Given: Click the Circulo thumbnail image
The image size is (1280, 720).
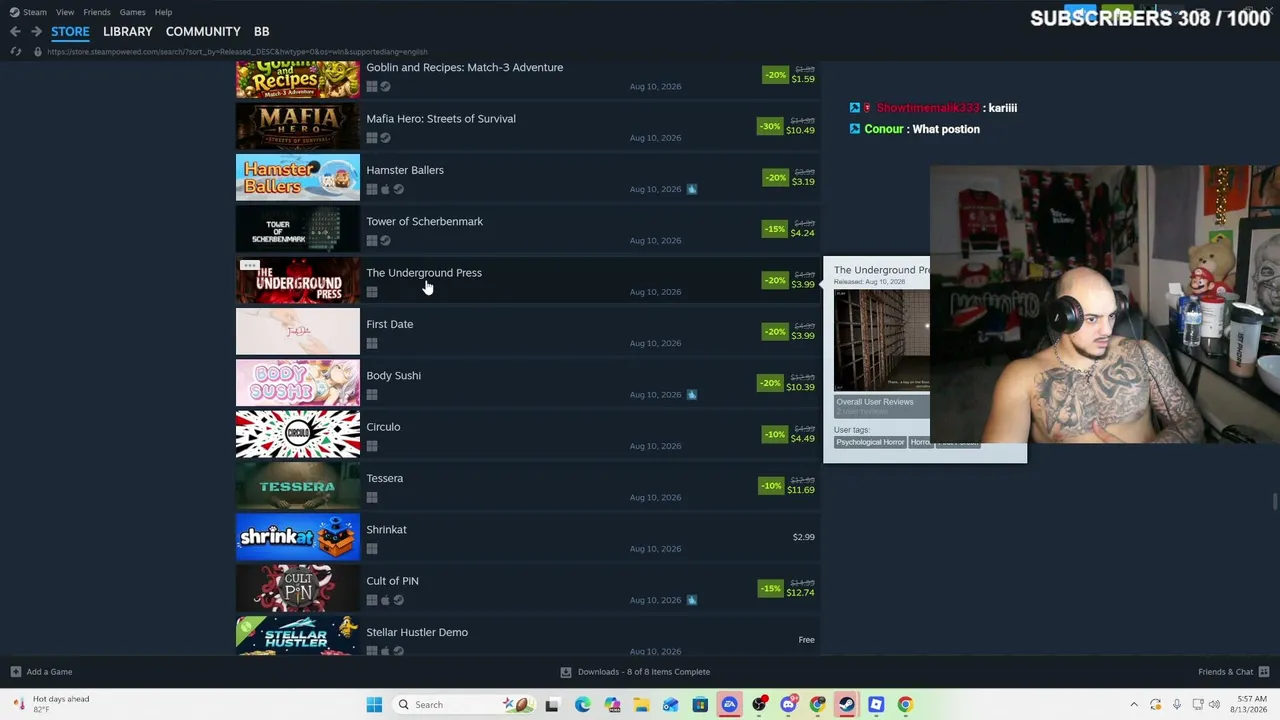Looking at the screenshot, I should click(x=297, y=435).
